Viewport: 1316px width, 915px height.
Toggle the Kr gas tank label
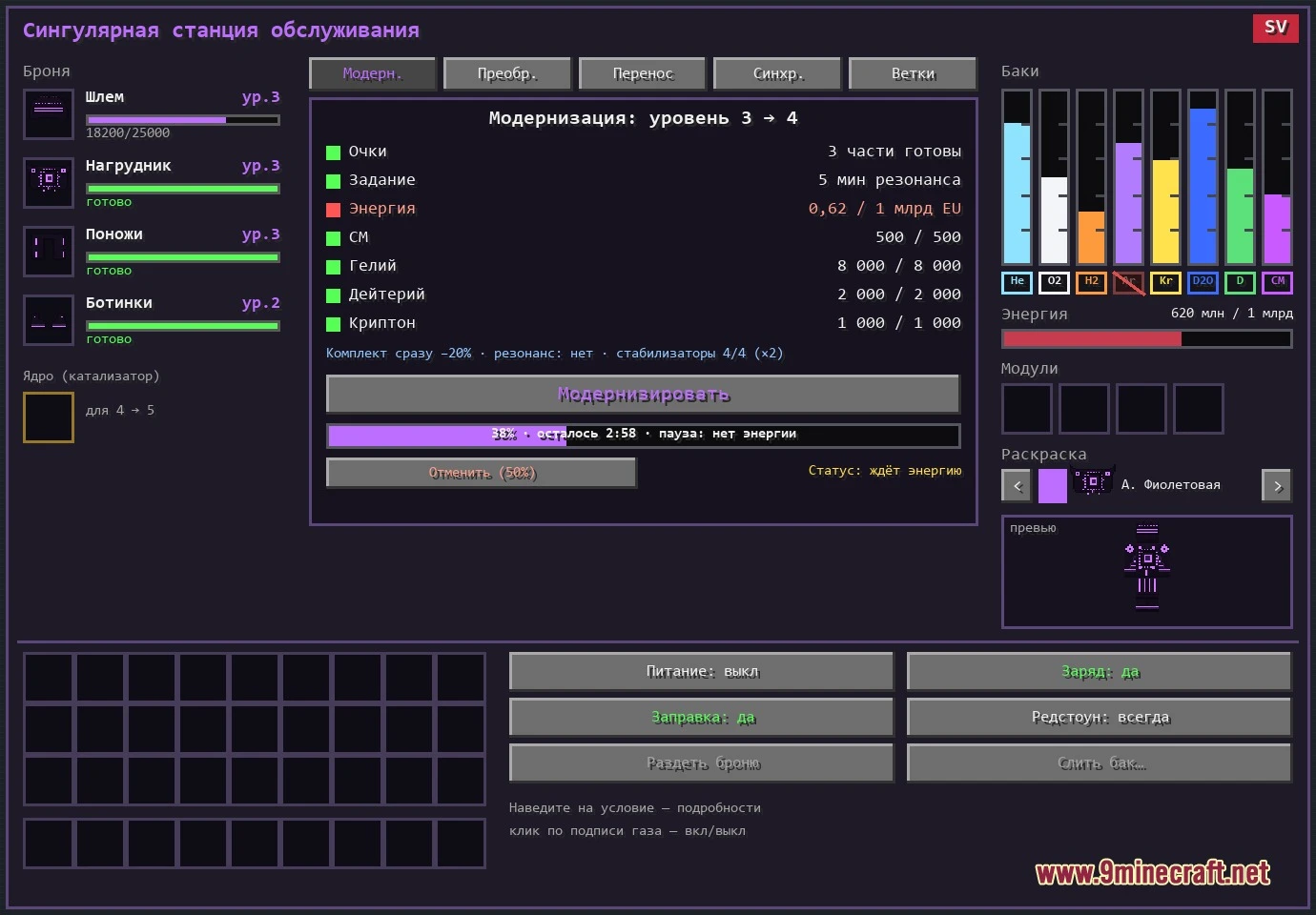tap(1165, 282)
